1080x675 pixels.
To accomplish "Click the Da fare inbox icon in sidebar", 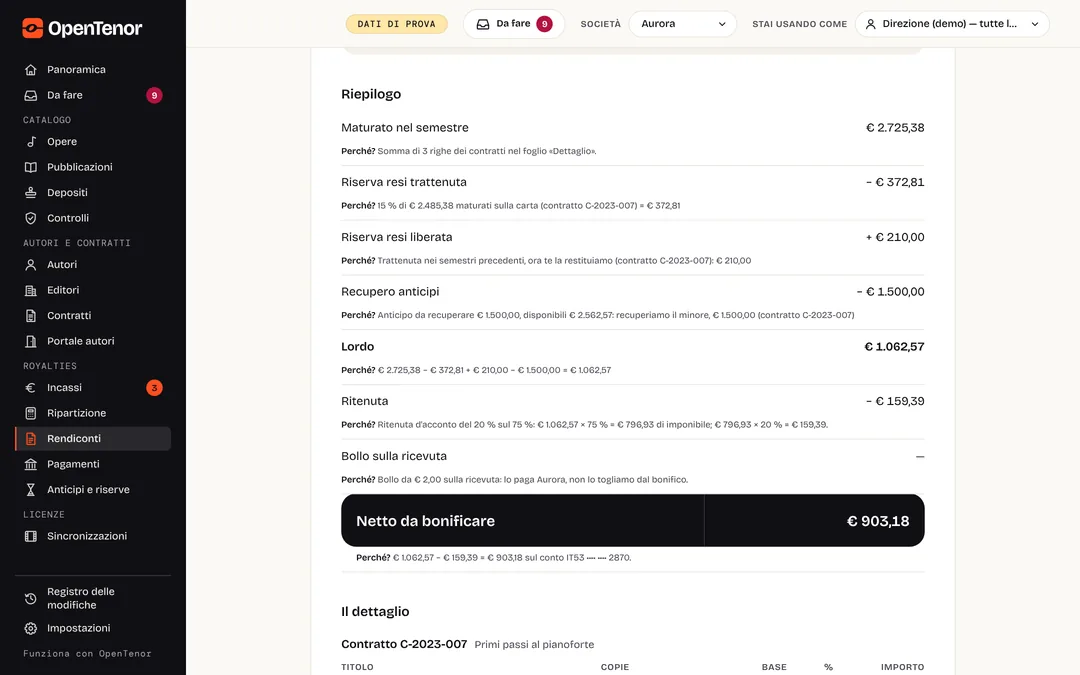I will pos(30,95).
